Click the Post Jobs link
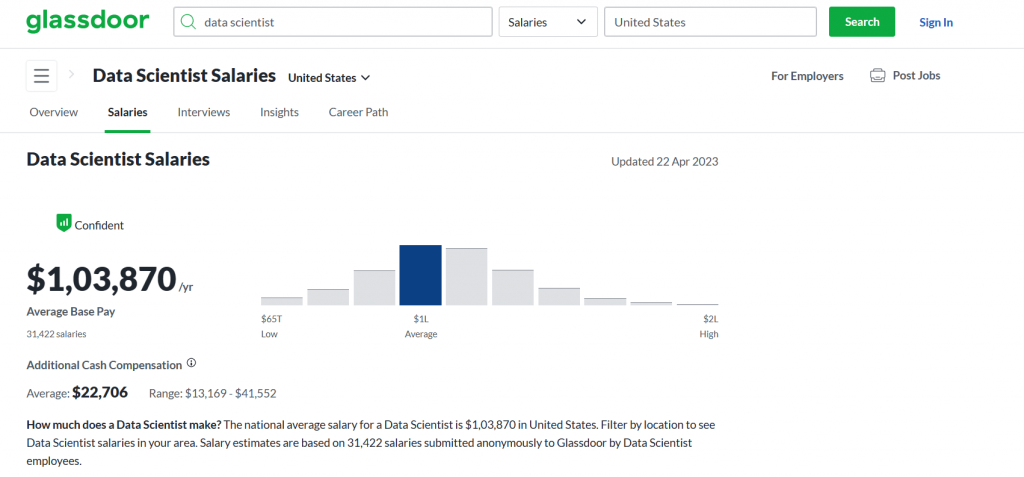The image size is (1024, 477). click(916, 76)
